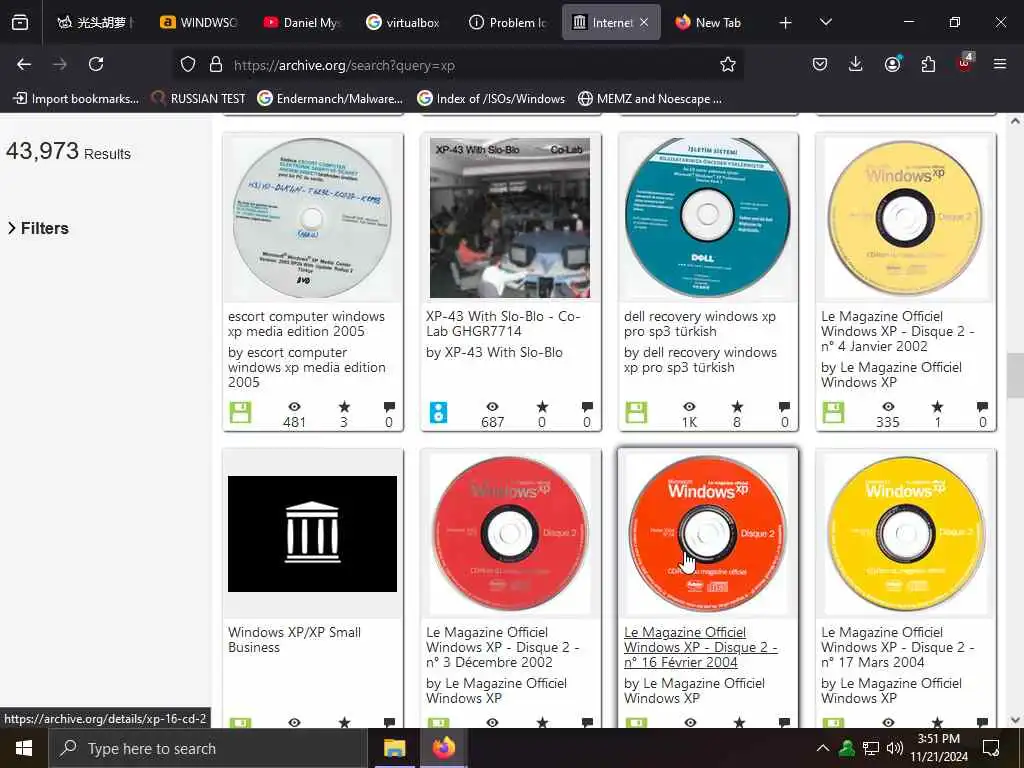Open Disque 2 n° 17 Mars 2004 title
Viewport: 1024px width, 768px height.
[x=897, y=647]
